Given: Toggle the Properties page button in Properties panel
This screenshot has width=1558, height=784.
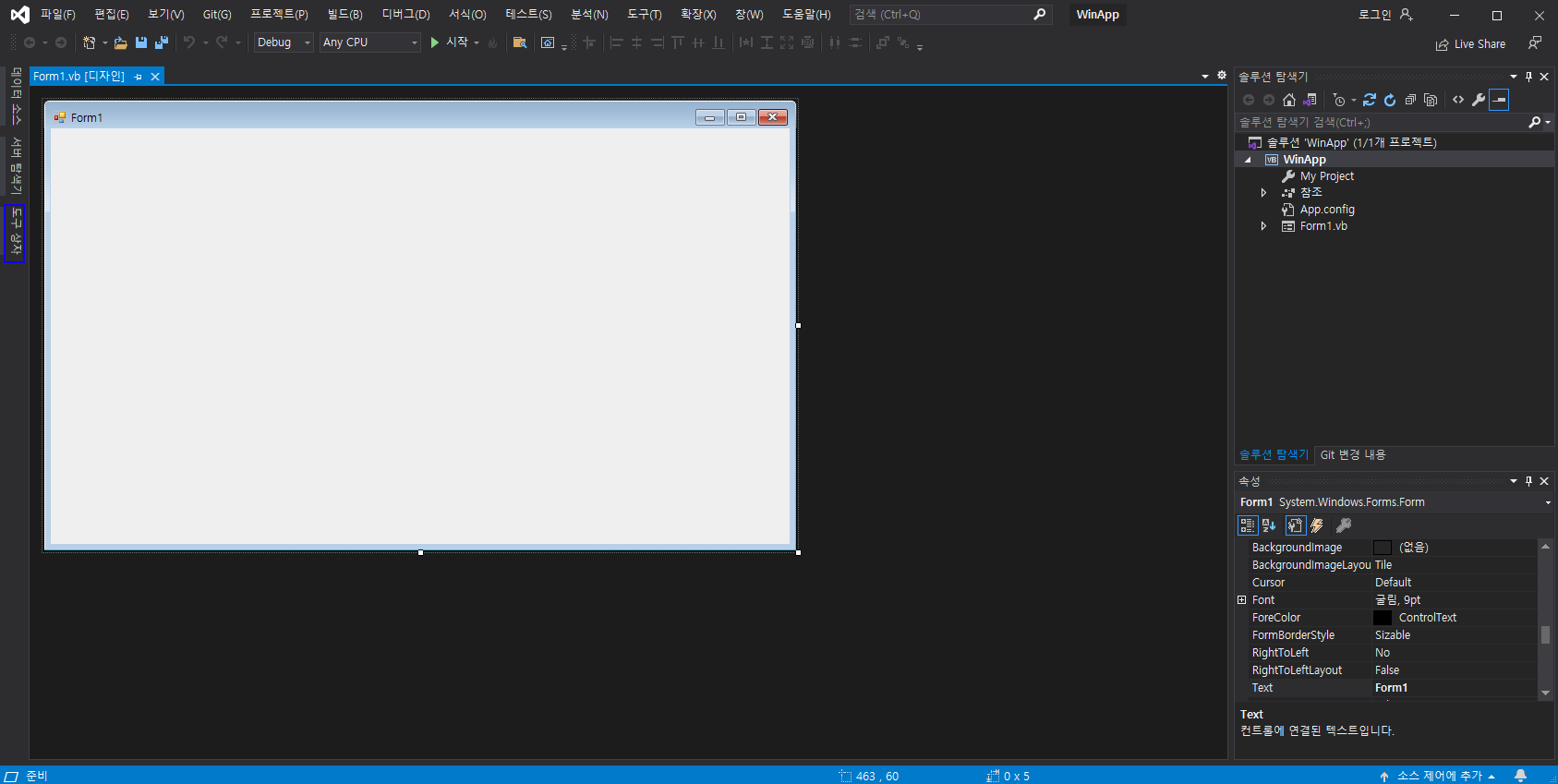Looking at the screenshot, I should [x=1296, y=525].
